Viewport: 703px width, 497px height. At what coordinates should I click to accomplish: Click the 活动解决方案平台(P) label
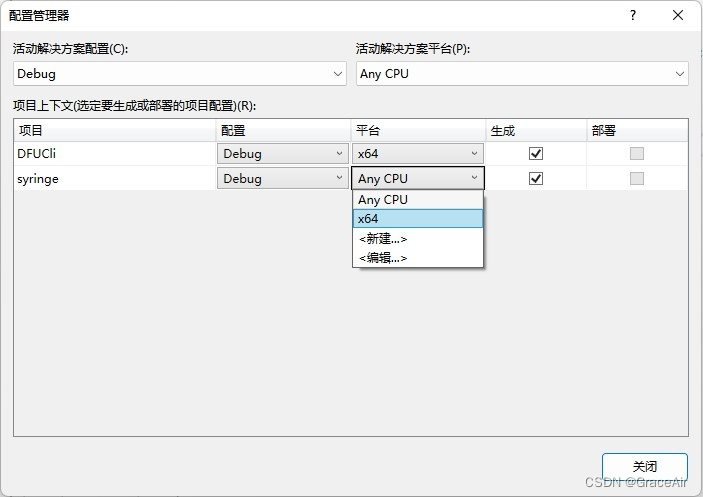(x=413, y=48)
